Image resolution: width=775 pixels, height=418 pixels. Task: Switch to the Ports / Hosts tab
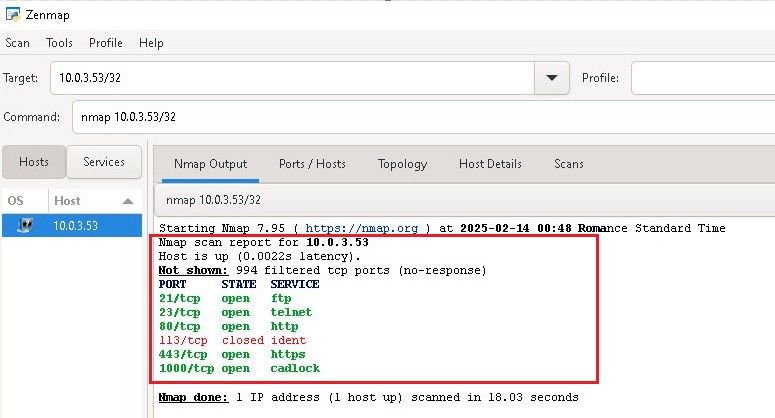coord(312,164)
